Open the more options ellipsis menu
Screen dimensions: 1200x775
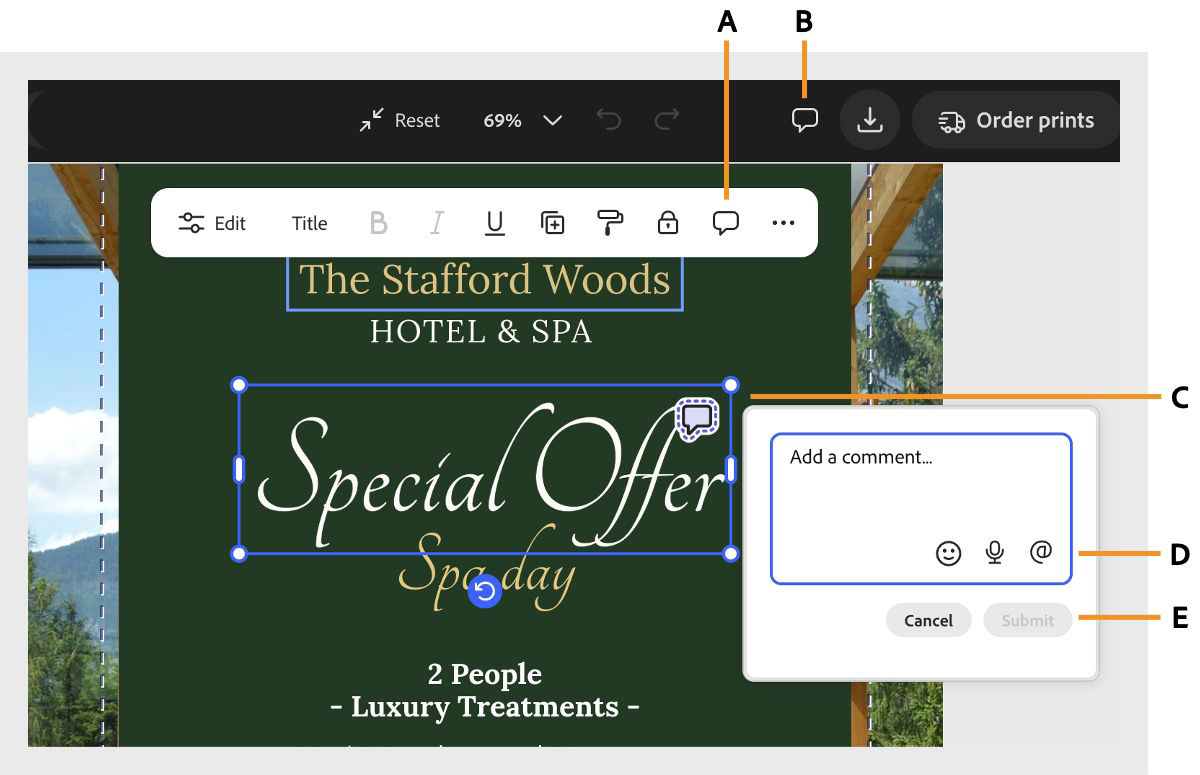pos(783,223)
